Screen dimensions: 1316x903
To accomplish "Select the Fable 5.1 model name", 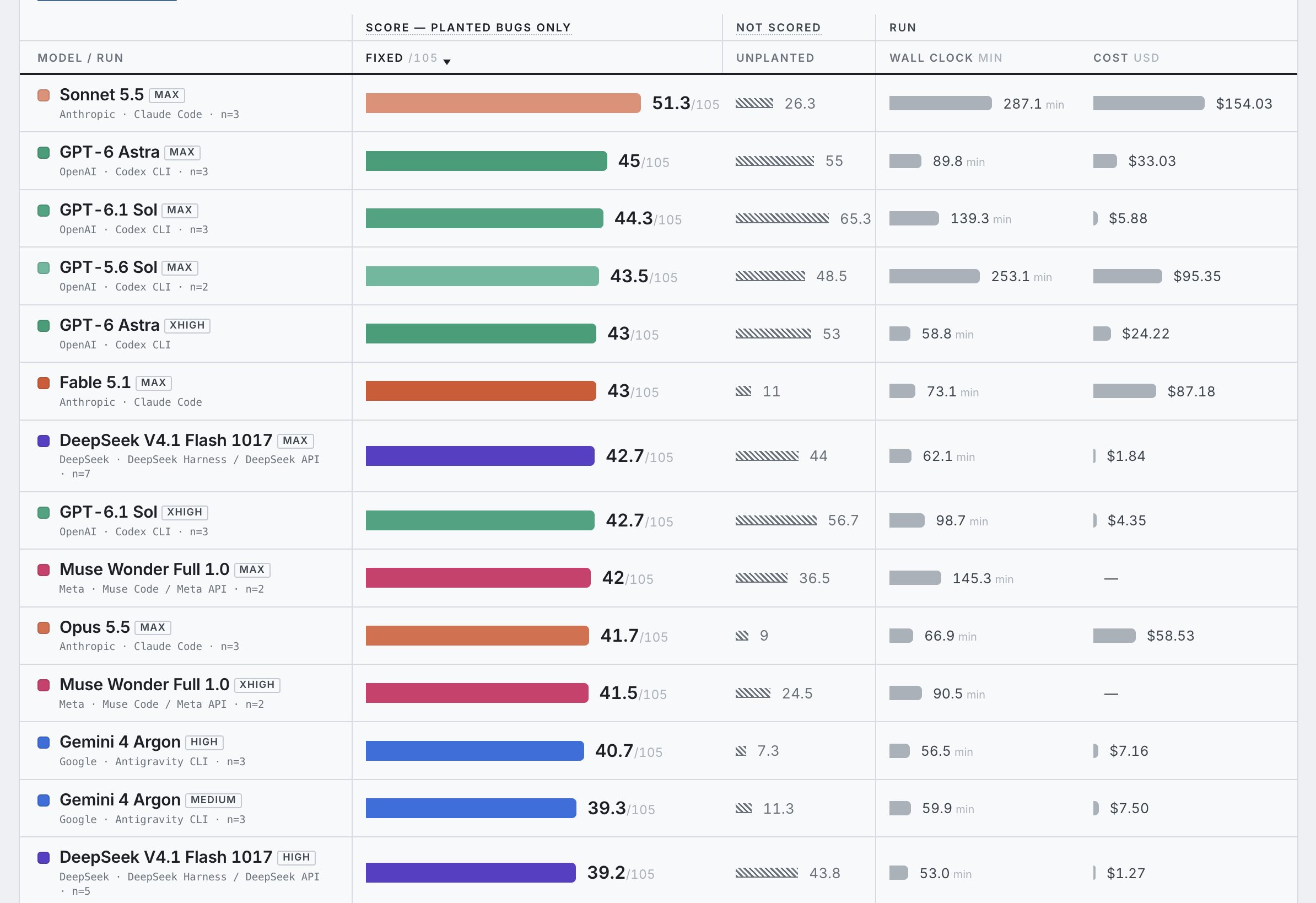I will [x=95, y=383].
